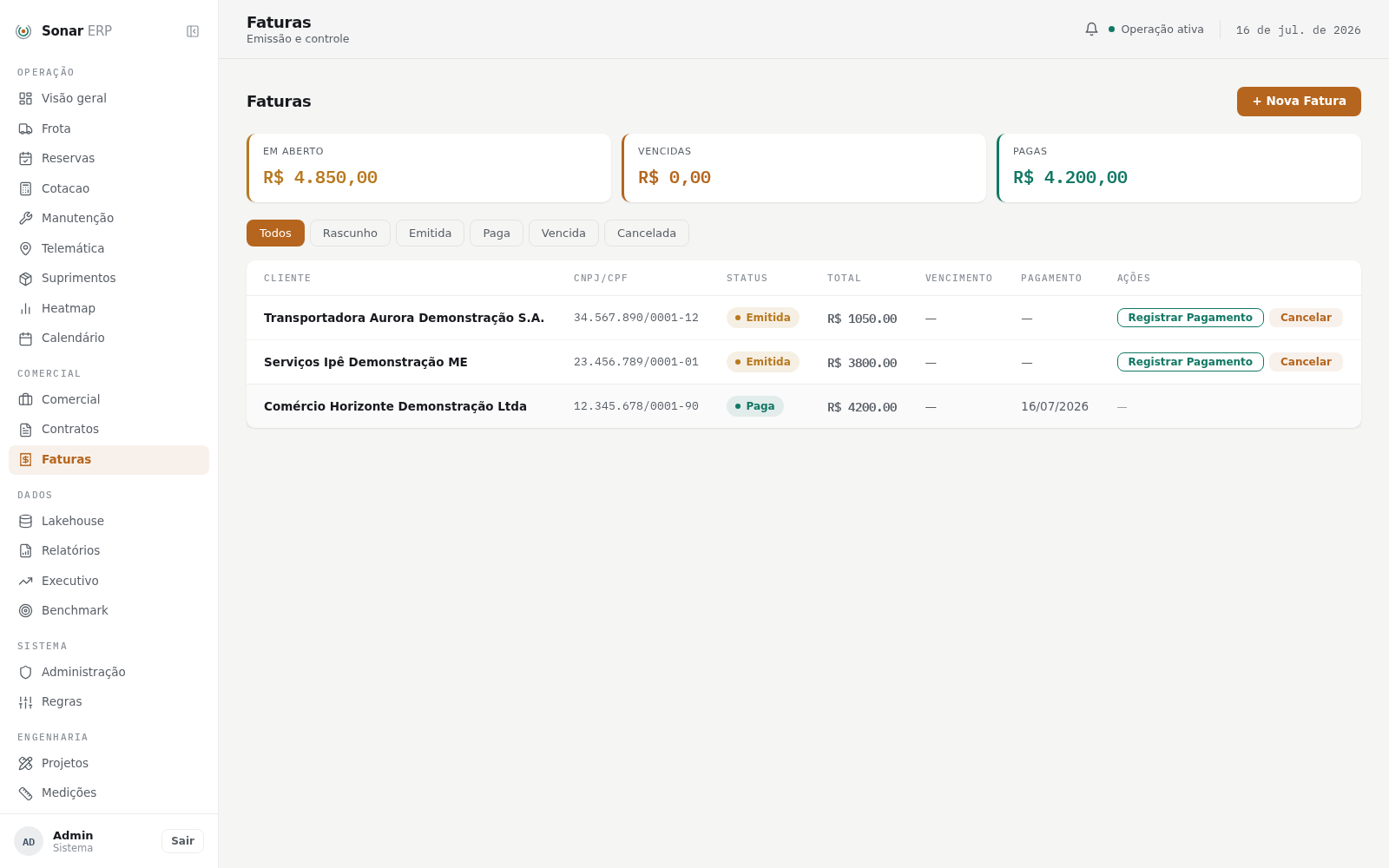Open Visão geral in the sidebar
Image resolution: width=1389 pixels, height=868 pixels.
[109, 98]
